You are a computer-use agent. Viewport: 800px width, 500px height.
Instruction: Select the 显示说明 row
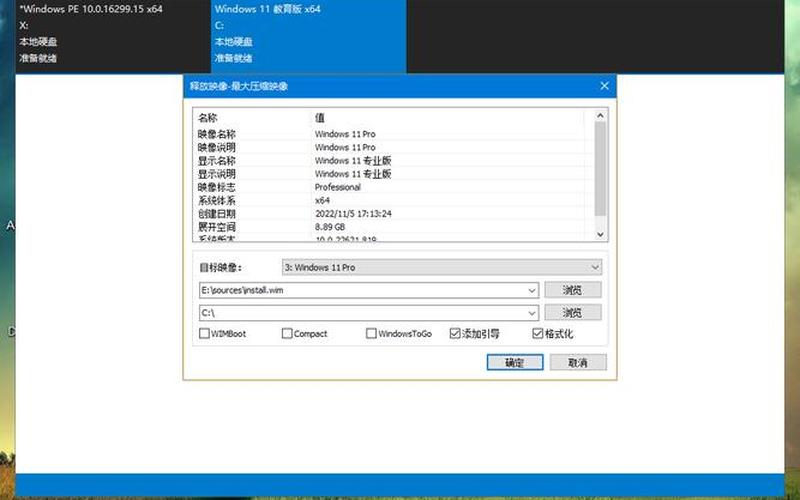coord(390,174)
